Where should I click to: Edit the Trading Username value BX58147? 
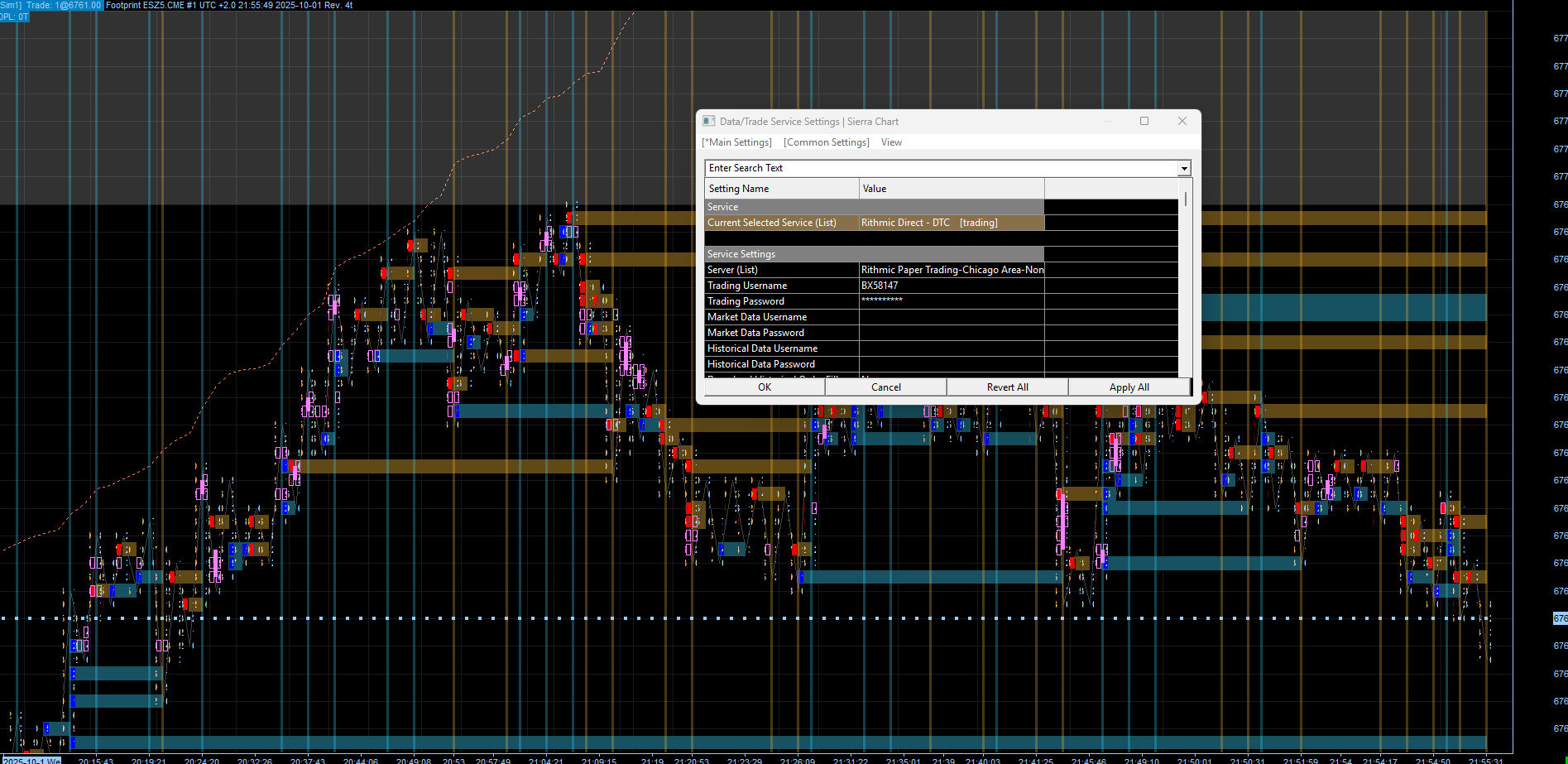[x=951, y=286]
